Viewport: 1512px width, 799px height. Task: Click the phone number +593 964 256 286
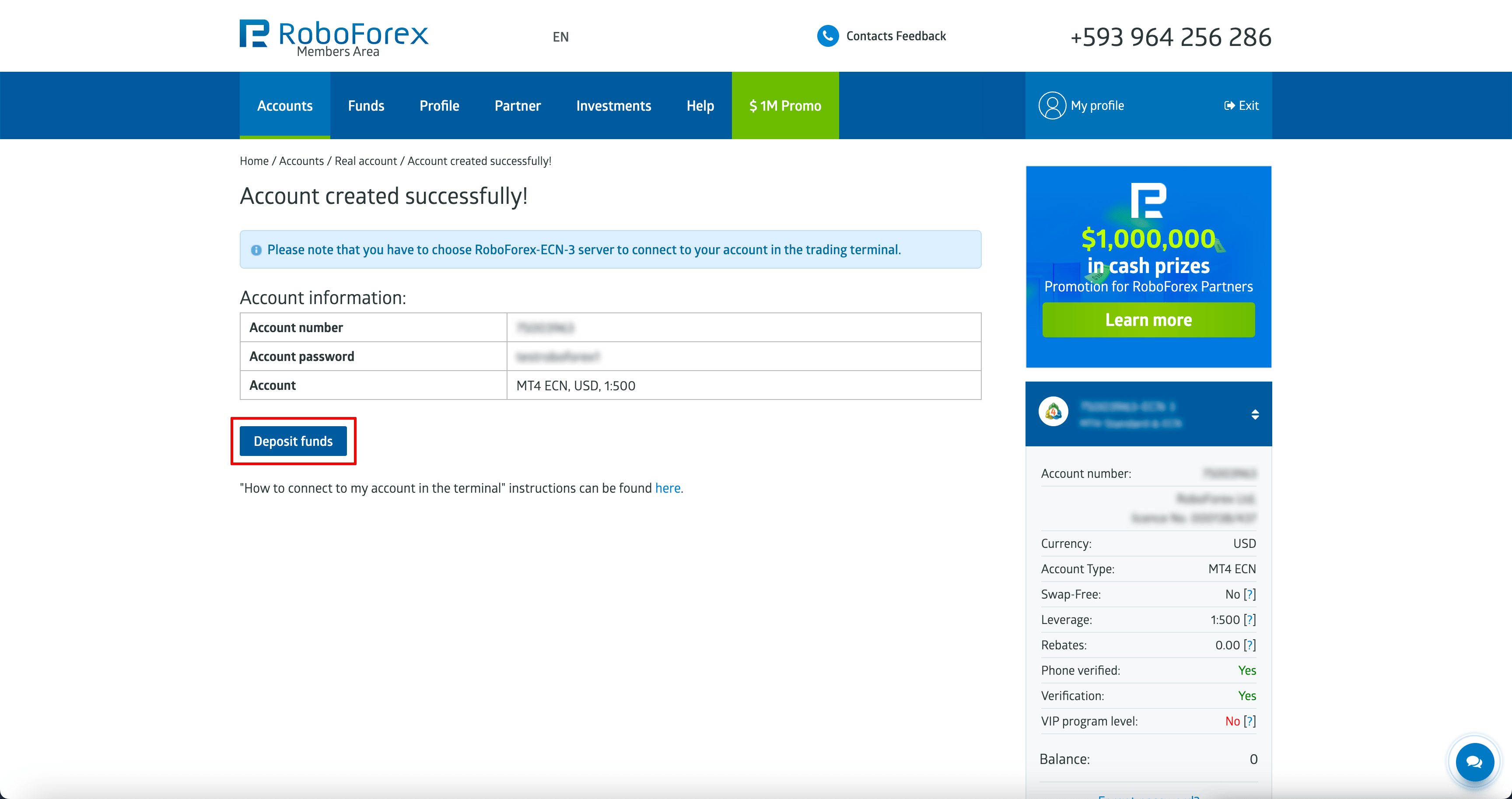(x=1170, y=37)
